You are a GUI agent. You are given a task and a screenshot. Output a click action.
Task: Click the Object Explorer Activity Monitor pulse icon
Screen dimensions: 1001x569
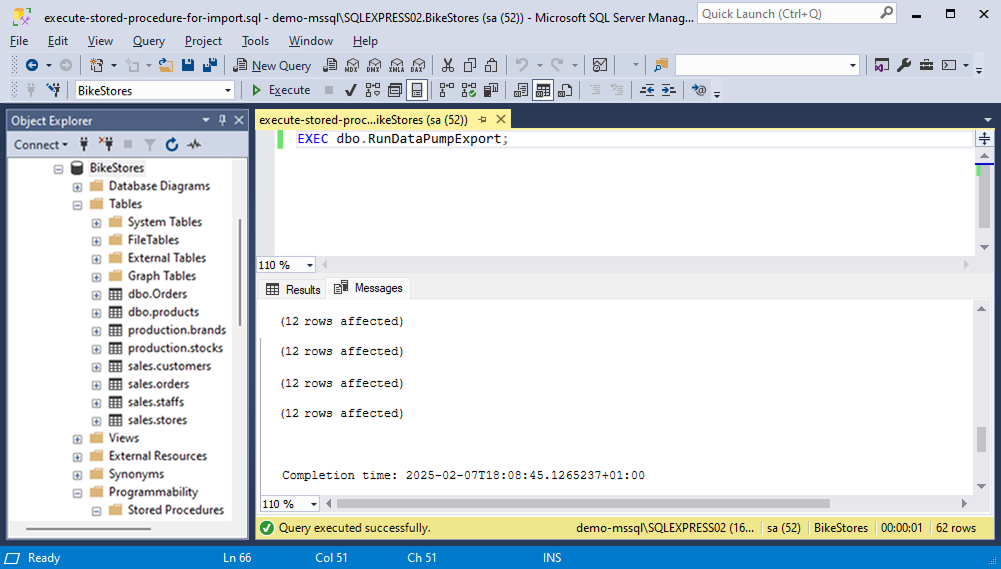pyautogui.click(x=194, y=145)
